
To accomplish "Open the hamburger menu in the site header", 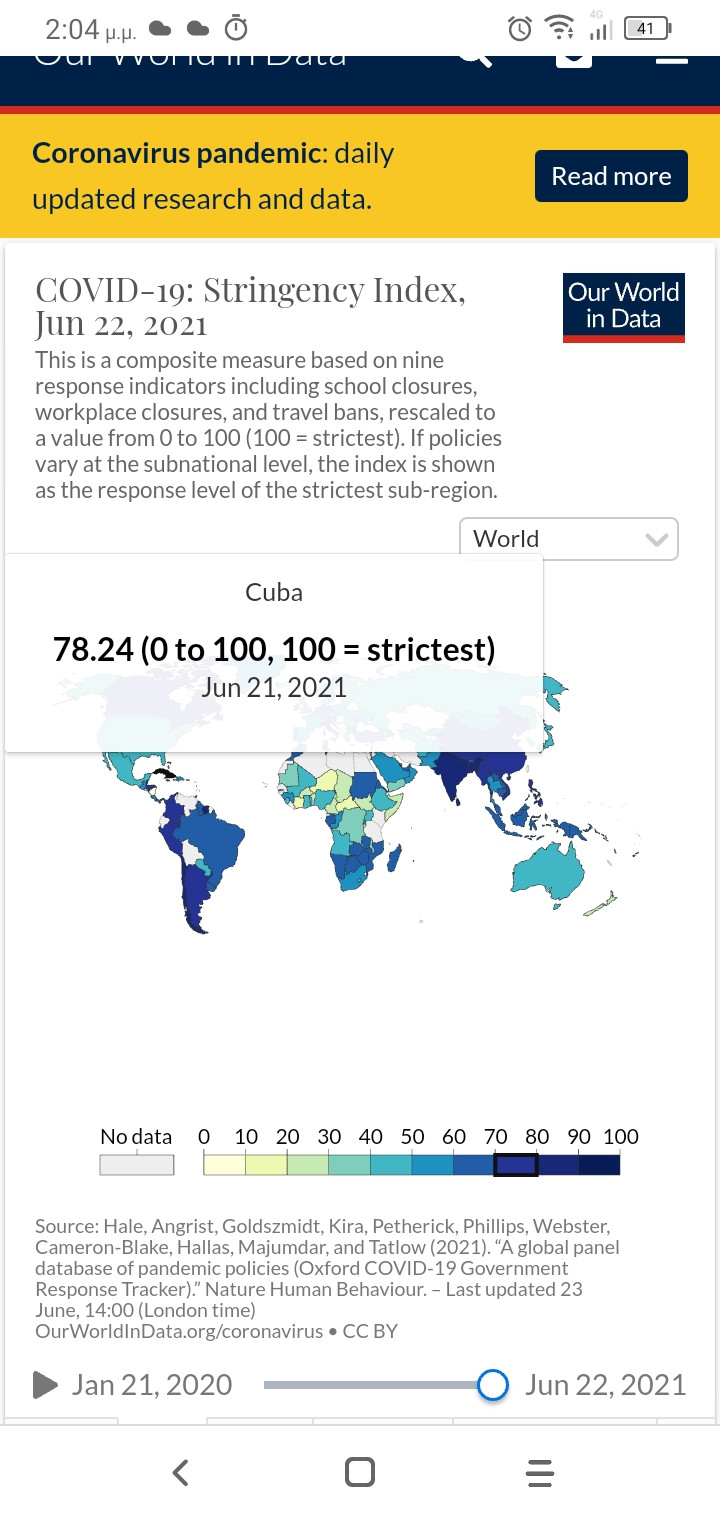I will (x=672, y=60).
